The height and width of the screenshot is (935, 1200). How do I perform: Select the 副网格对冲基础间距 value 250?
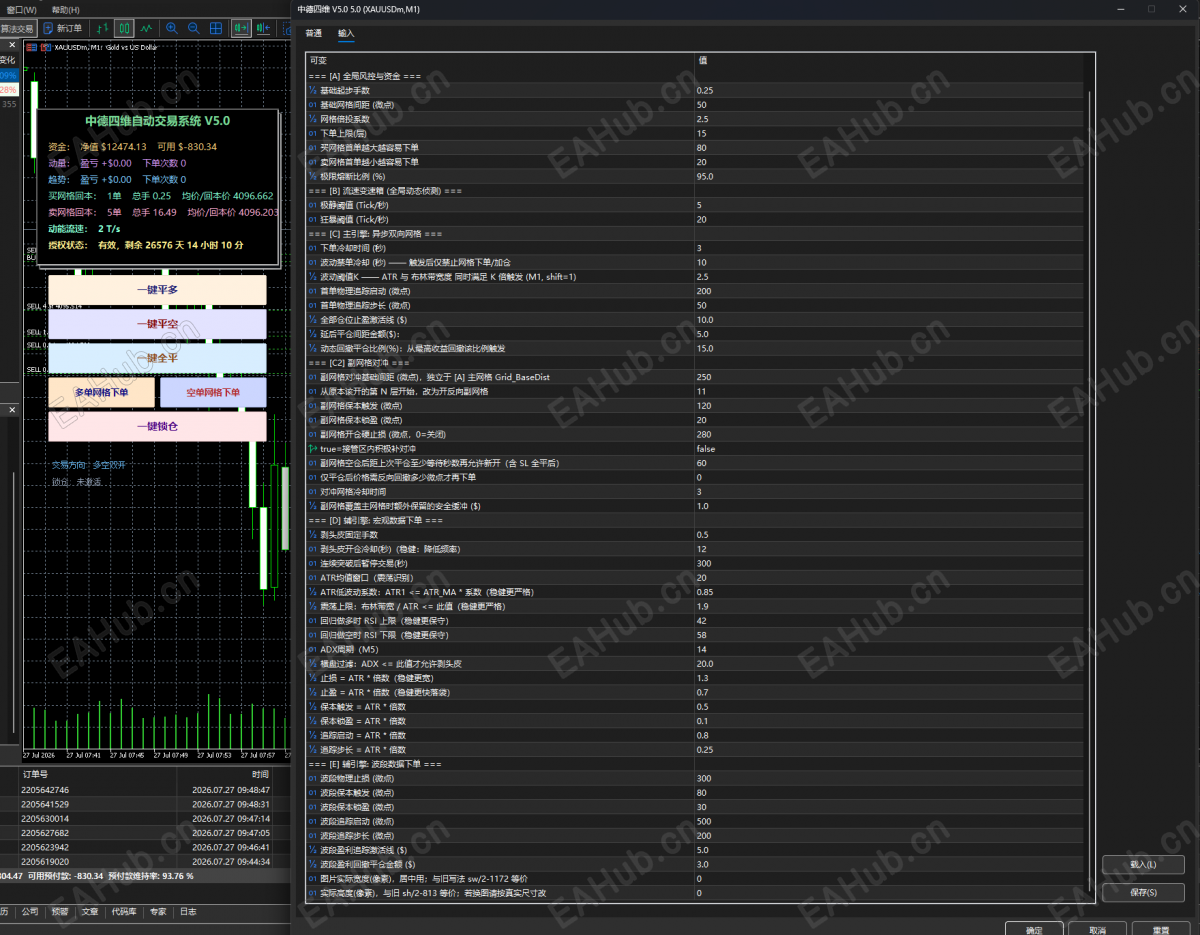[888, 377]
